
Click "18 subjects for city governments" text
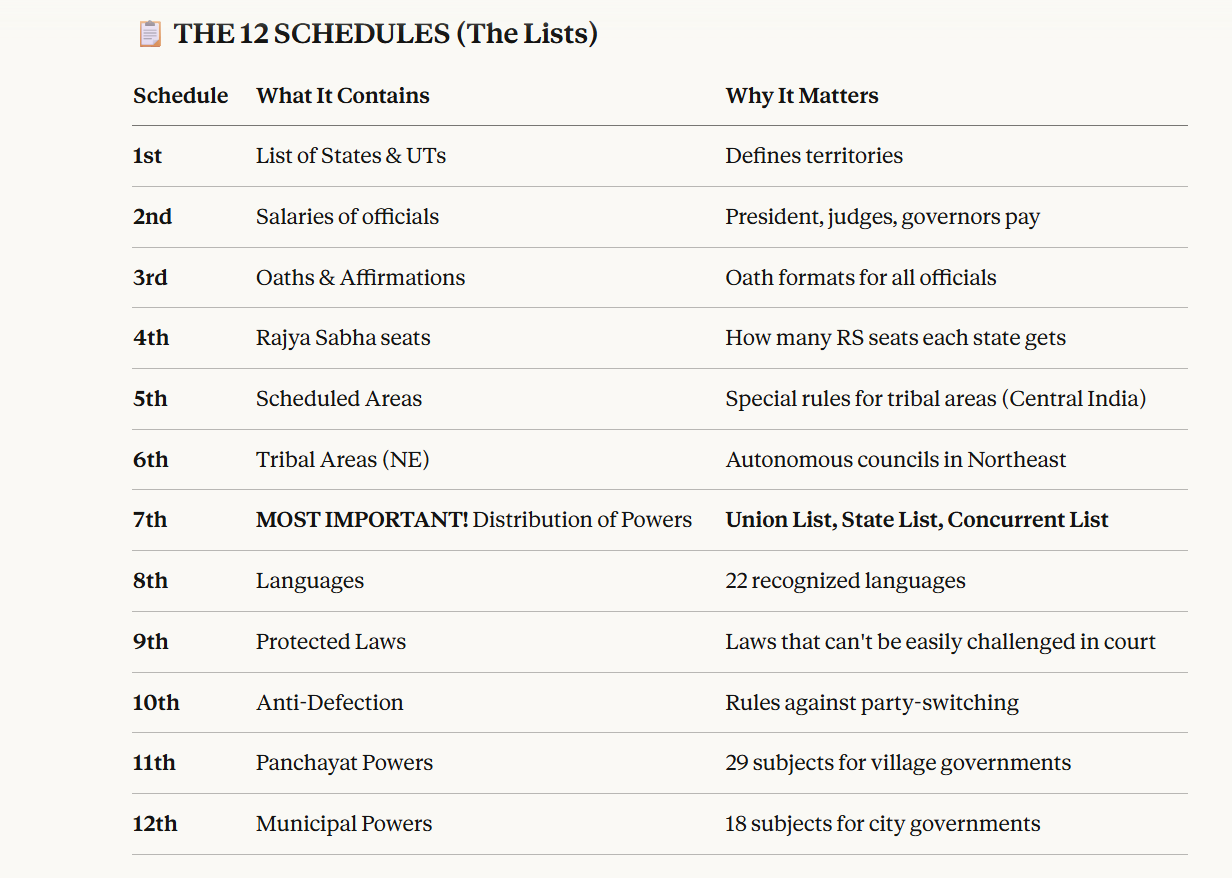tap(882, 824)
